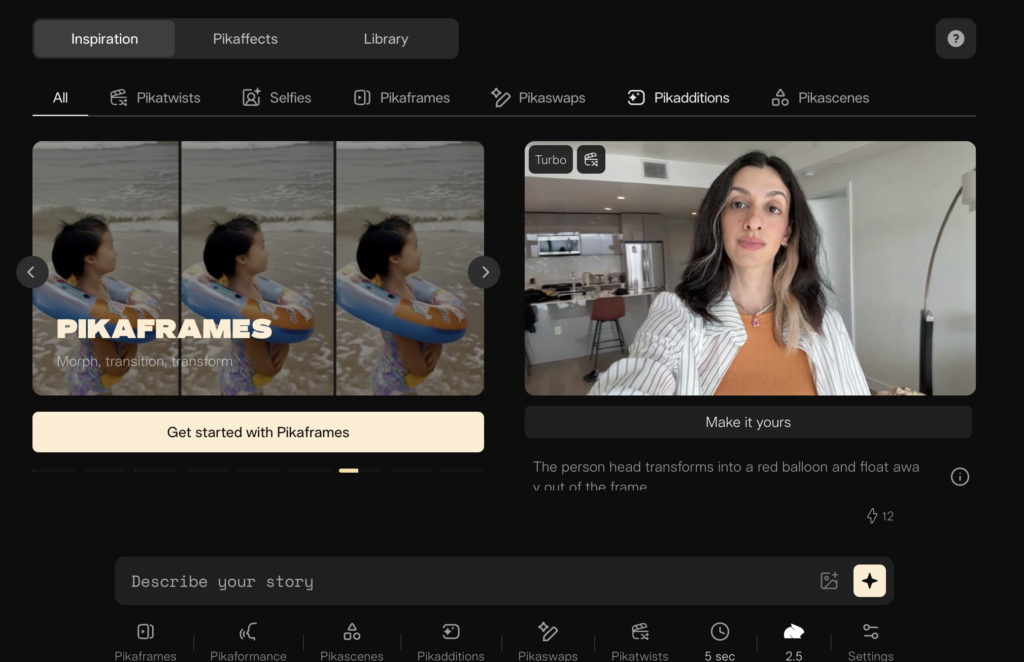Go to next carousel slide arrow
The height and width of the screenshot is (662, 1024).
(484, 272)
